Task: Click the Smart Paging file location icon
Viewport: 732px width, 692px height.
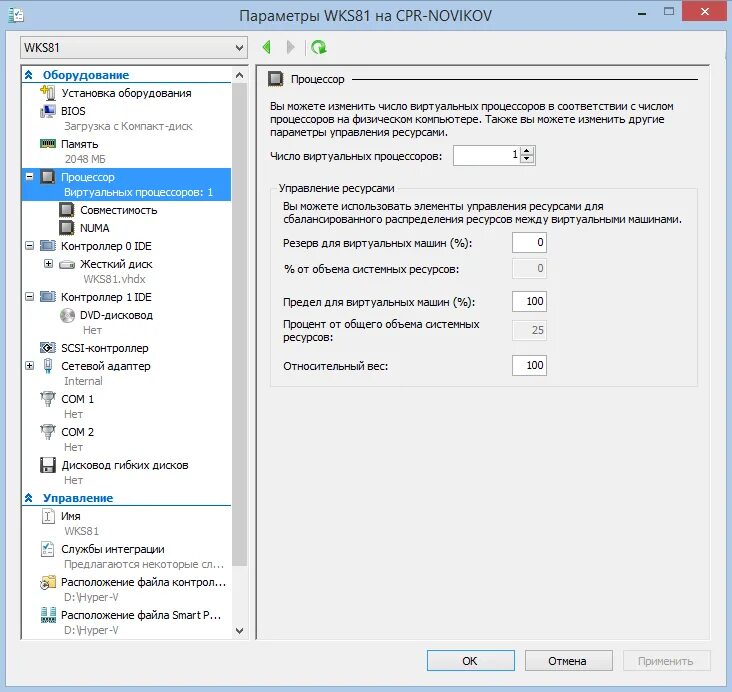Action: pyautogui.click(x=48, y=614)
